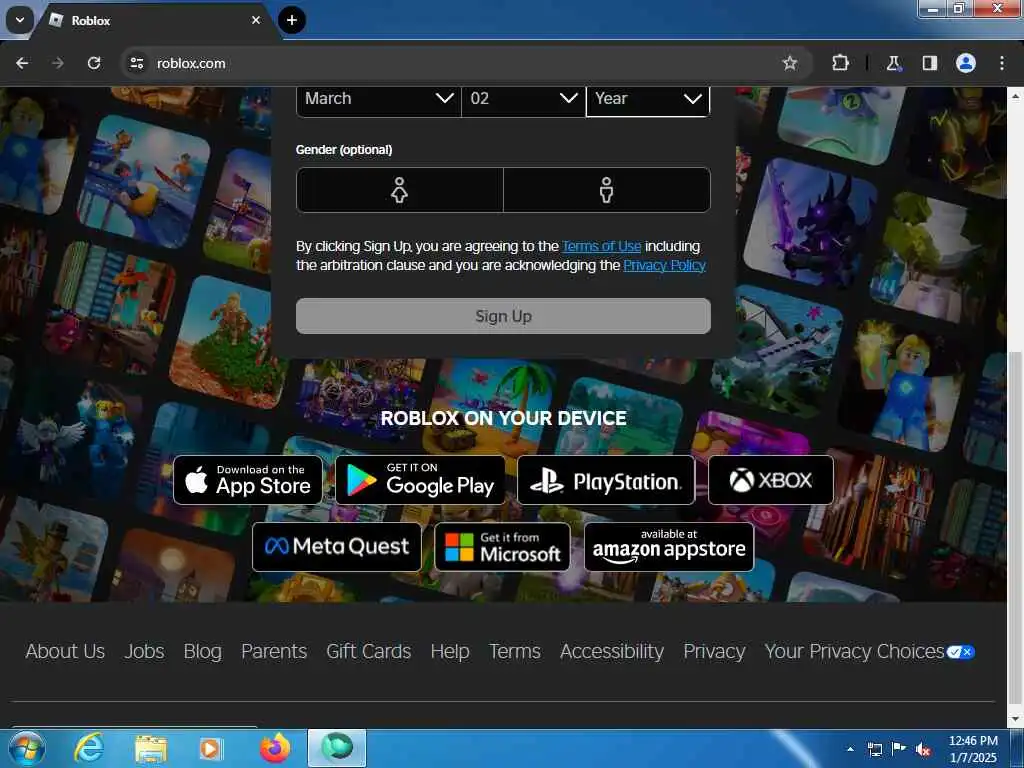Click the Action Center flag tray icon
1024x768 pixels.
click(x=899, y=749)
